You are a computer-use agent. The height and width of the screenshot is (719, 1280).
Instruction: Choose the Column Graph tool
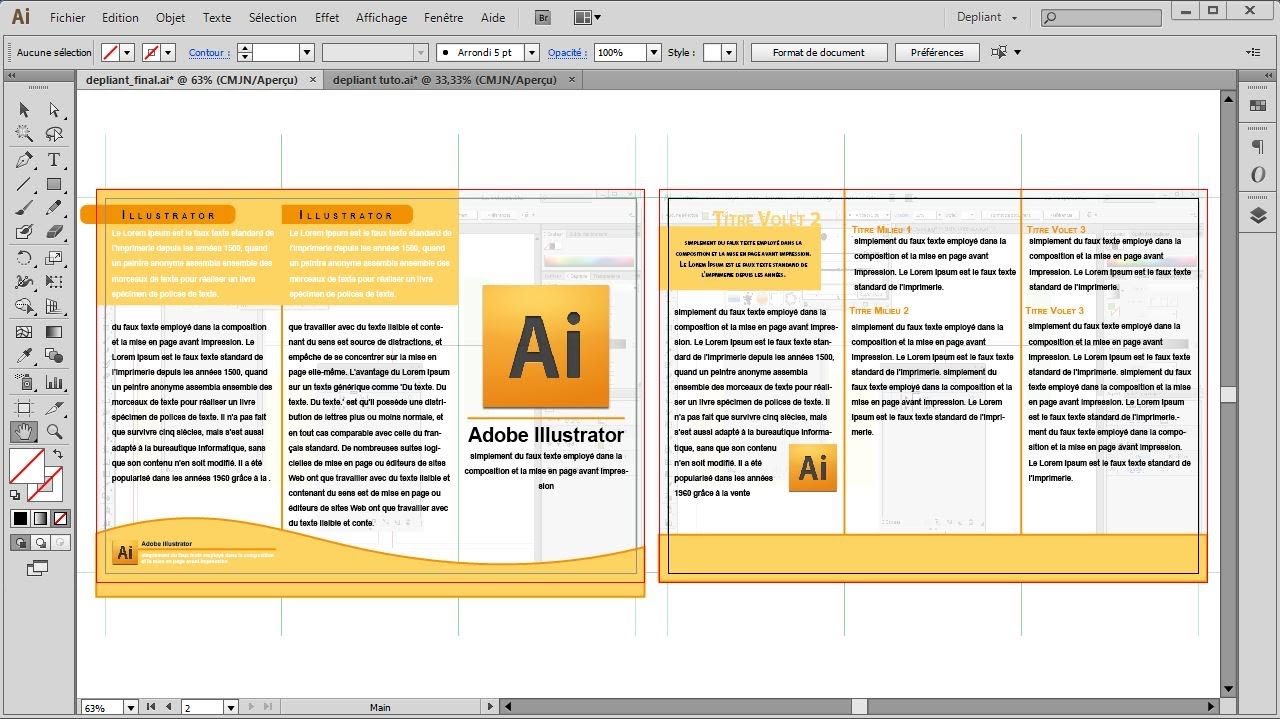point(54,382)
